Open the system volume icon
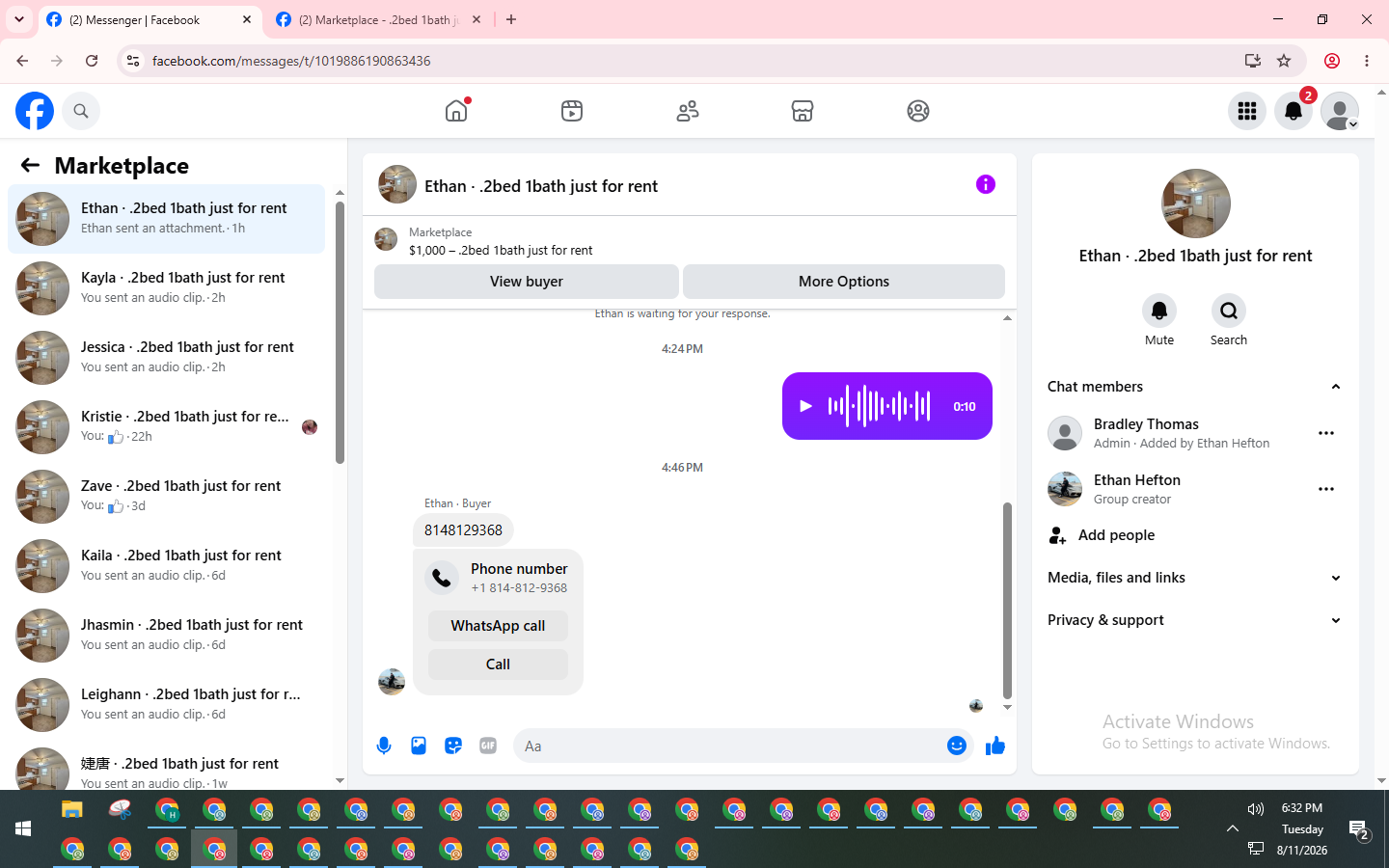This screenshot has height=868, width=1389. 1255,809
